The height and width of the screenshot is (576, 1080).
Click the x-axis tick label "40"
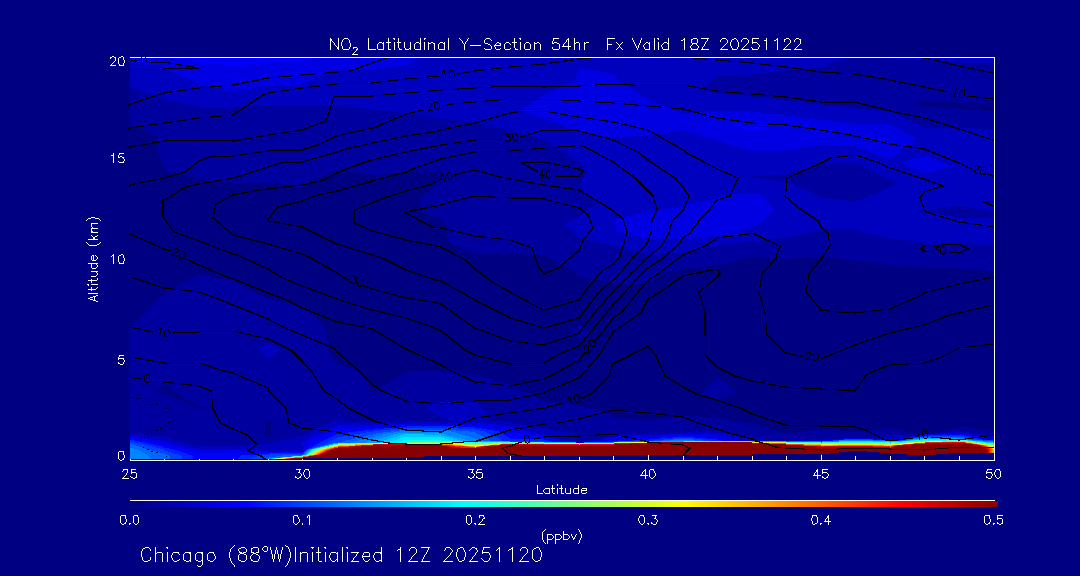pyautogui.click(x=648, y=474)
